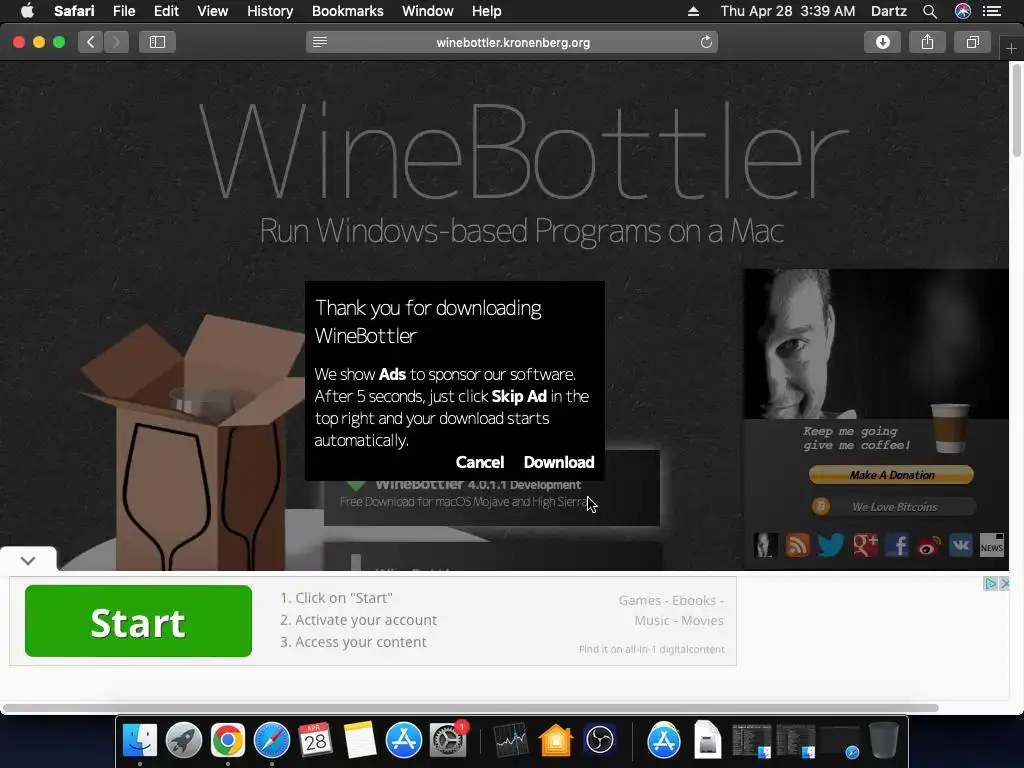Open Siri from the menu bar

(963, 11)
